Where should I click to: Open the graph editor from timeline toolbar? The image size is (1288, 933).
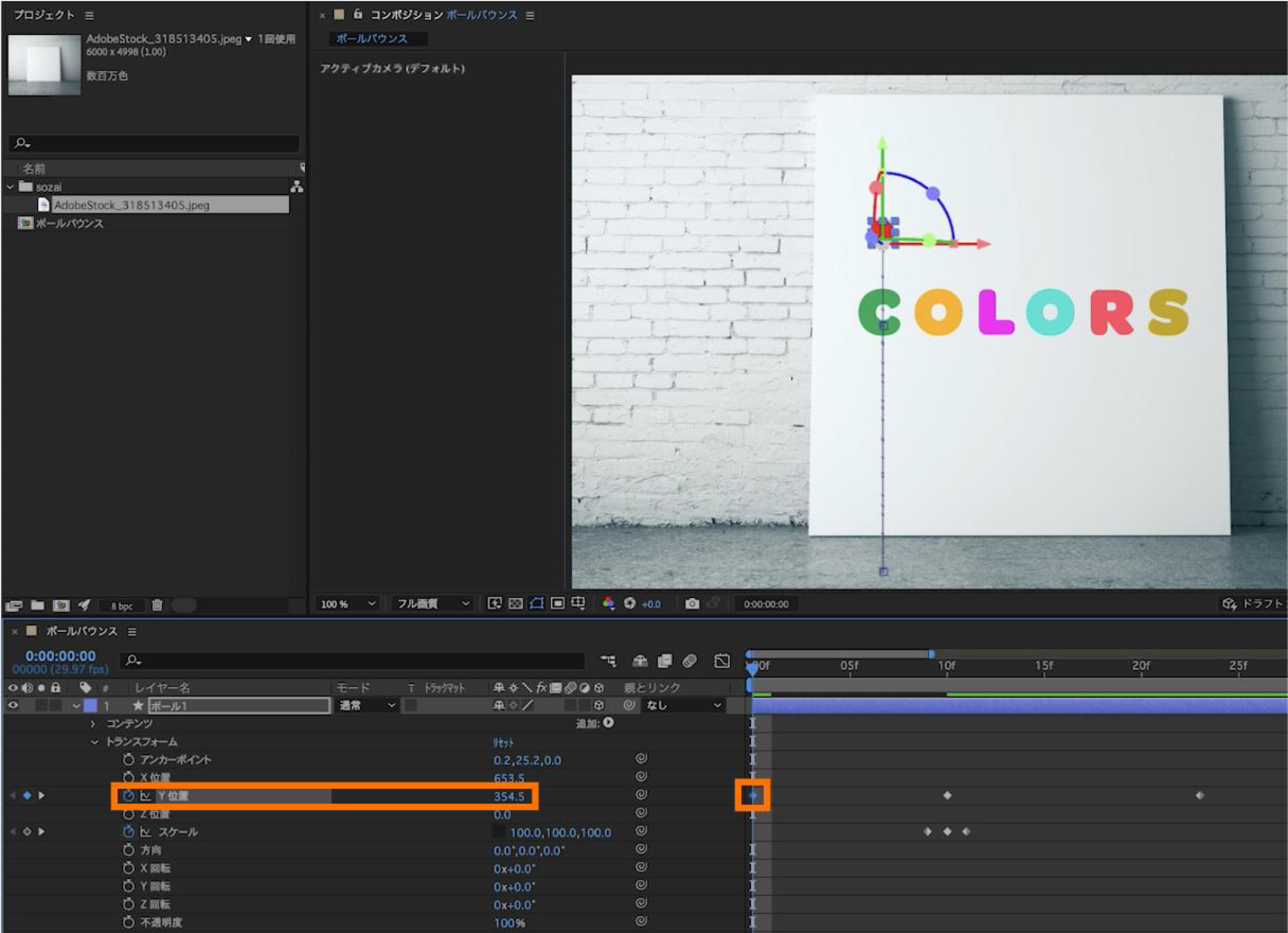pyautogui.click(x=721, y=661)
